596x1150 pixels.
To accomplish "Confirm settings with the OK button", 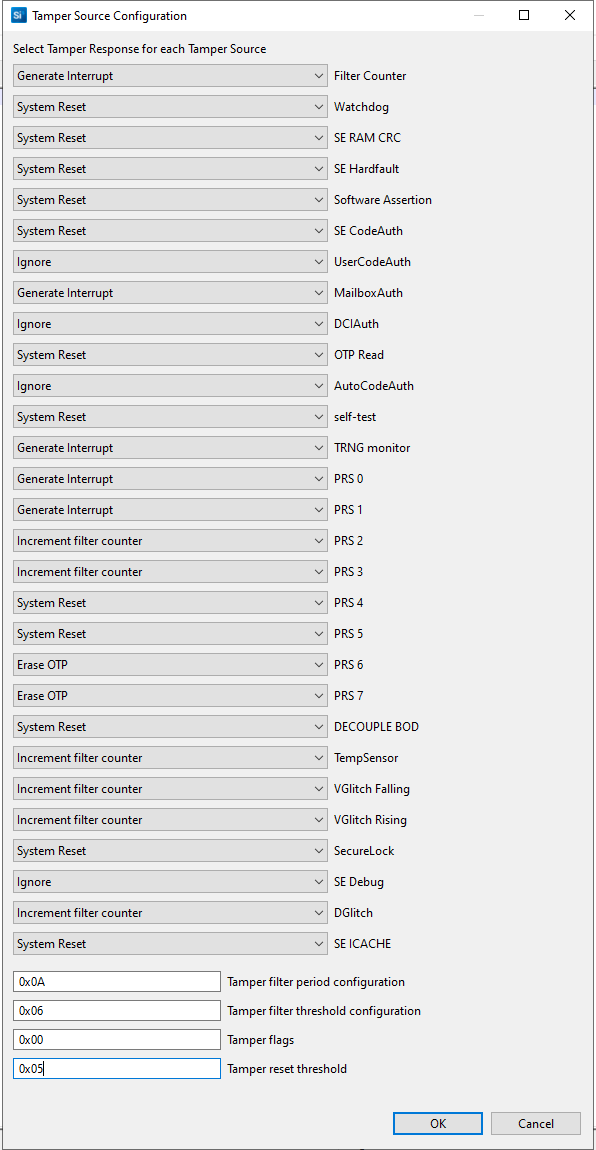I will [x=437, y=1123].
